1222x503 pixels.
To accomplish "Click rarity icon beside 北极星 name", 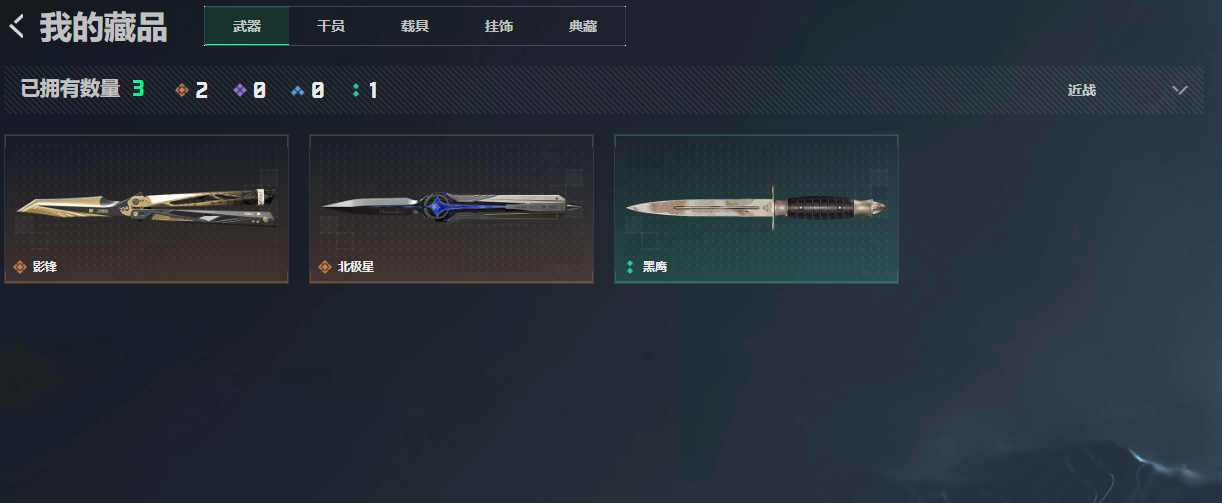I will pos(324,267).
